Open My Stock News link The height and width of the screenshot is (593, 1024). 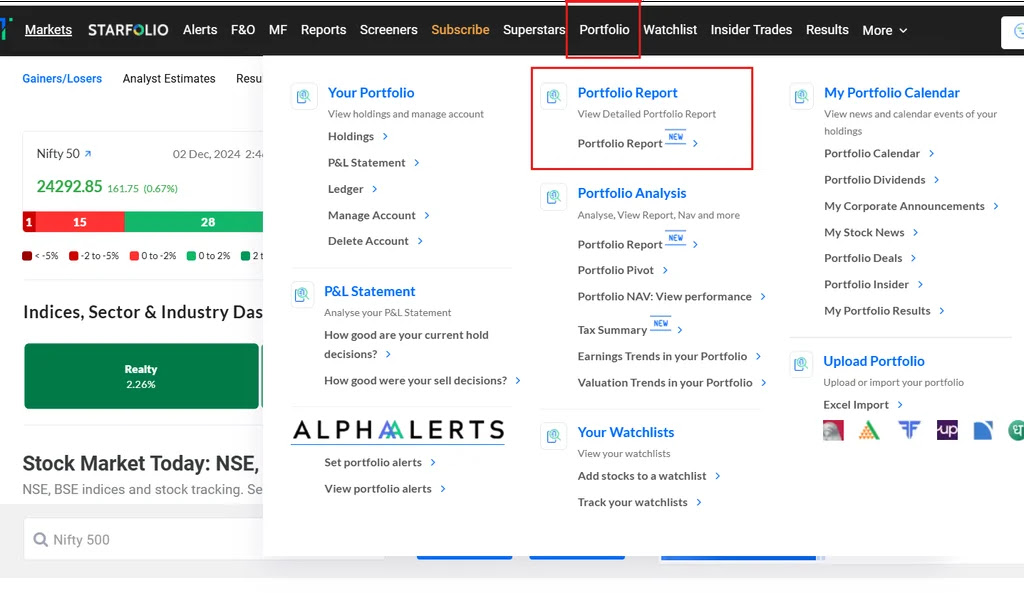[x=864, y=232]
